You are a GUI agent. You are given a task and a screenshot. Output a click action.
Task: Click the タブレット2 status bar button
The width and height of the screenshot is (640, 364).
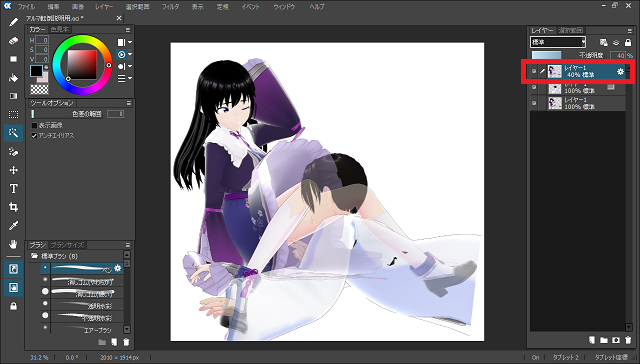coord(565,357)
